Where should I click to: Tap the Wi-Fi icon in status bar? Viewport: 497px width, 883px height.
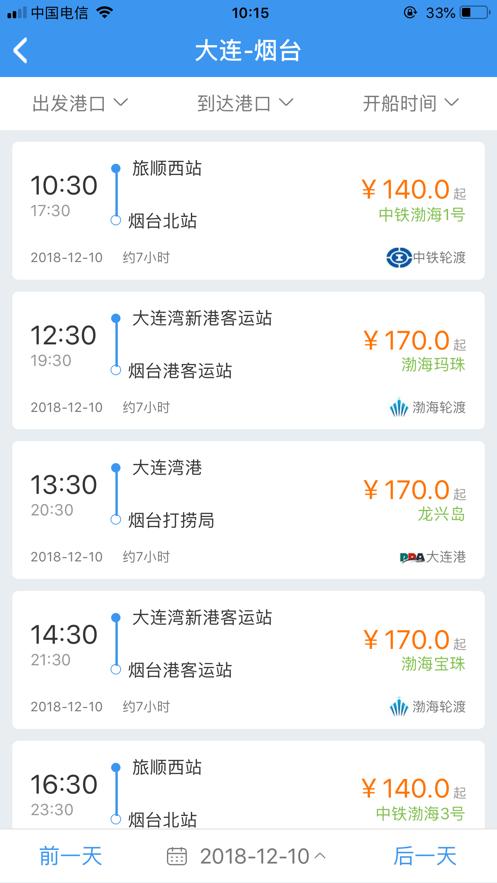pyautogui.click(x=104, y=12)
